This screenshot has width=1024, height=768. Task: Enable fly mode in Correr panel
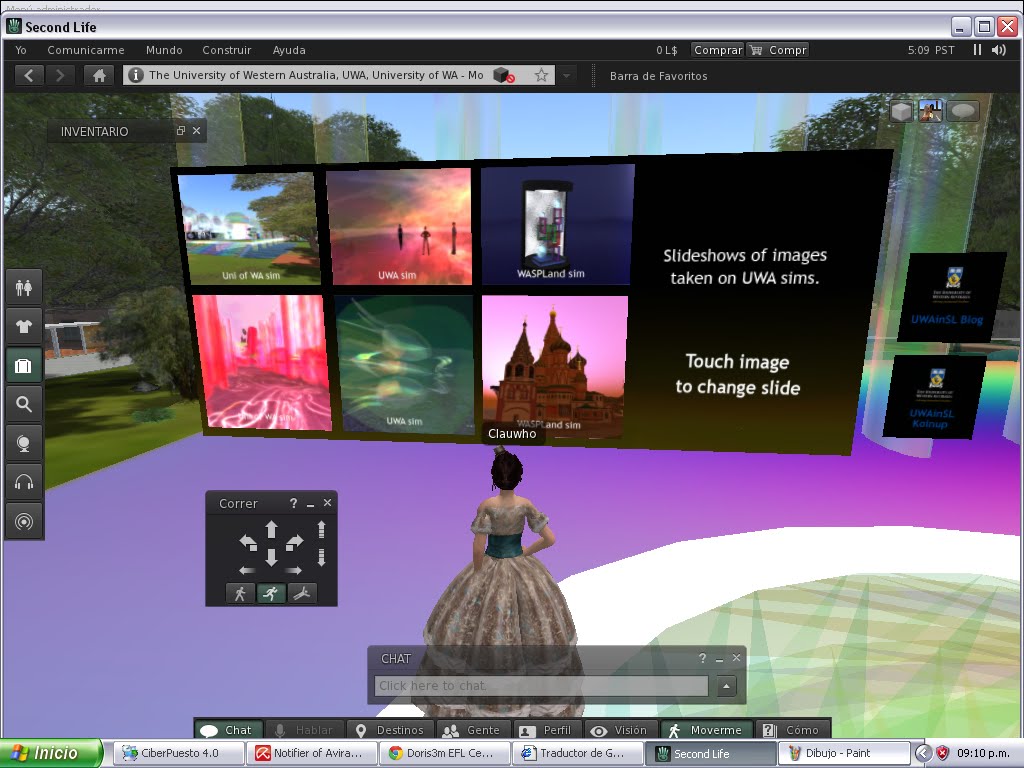tap(302, 593)
